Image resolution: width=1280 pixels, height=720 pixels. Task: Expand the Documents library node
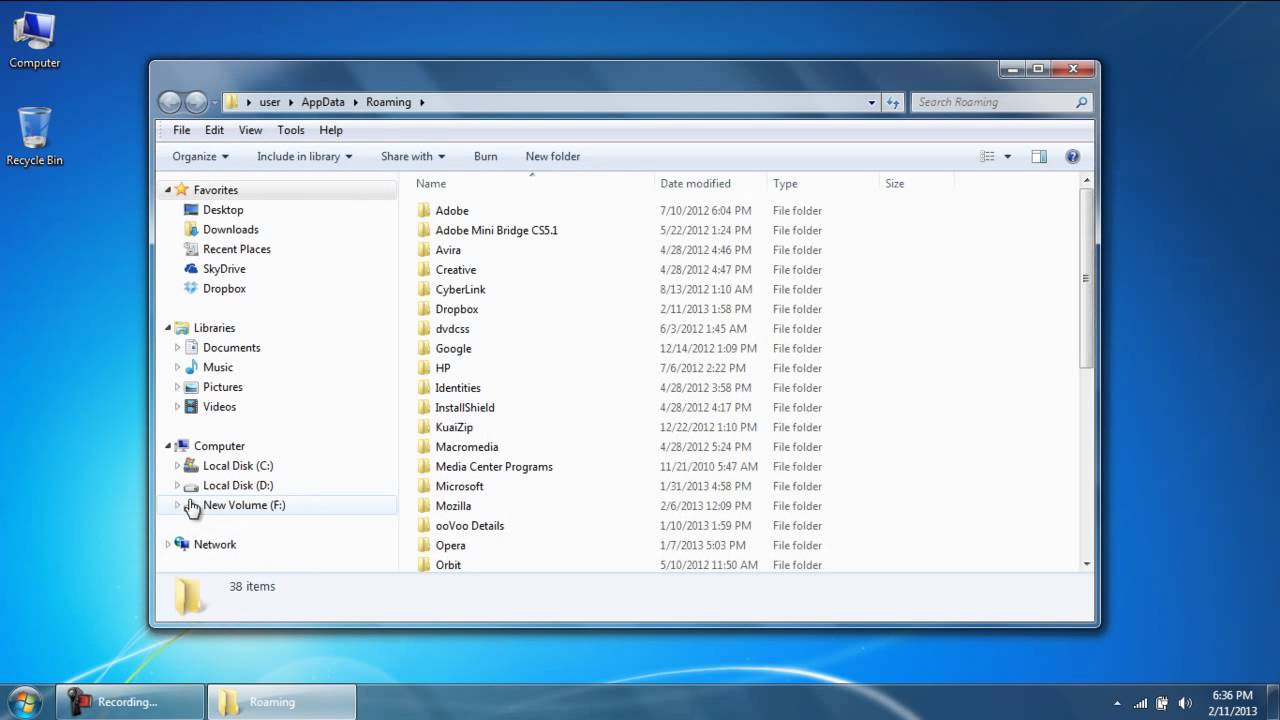pos(178,348)
